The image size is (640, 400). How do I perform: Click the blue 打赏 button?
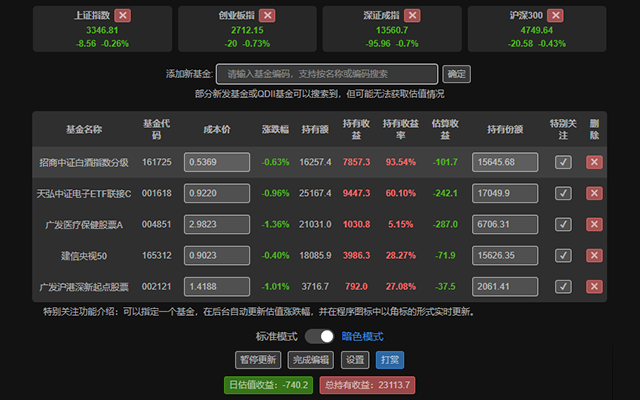(x=390, y=360)
